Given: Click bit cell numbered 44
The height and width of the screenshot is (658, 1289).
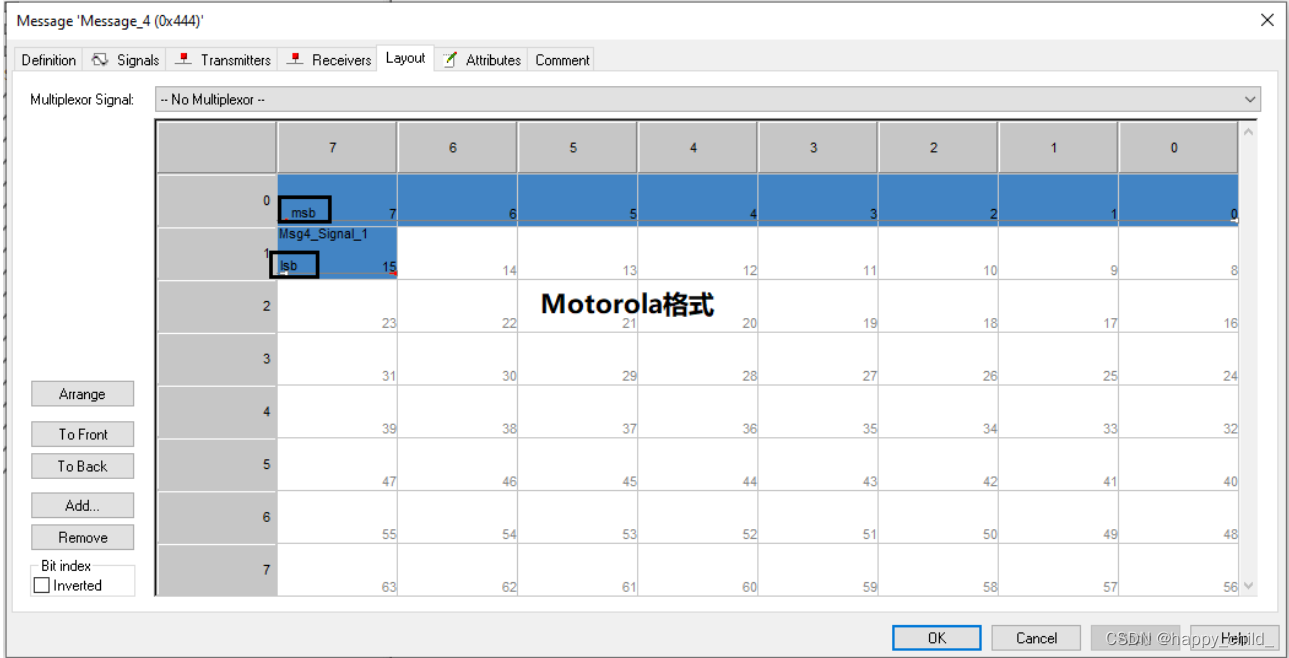Looking at the screenshot, I should [697, 464].
